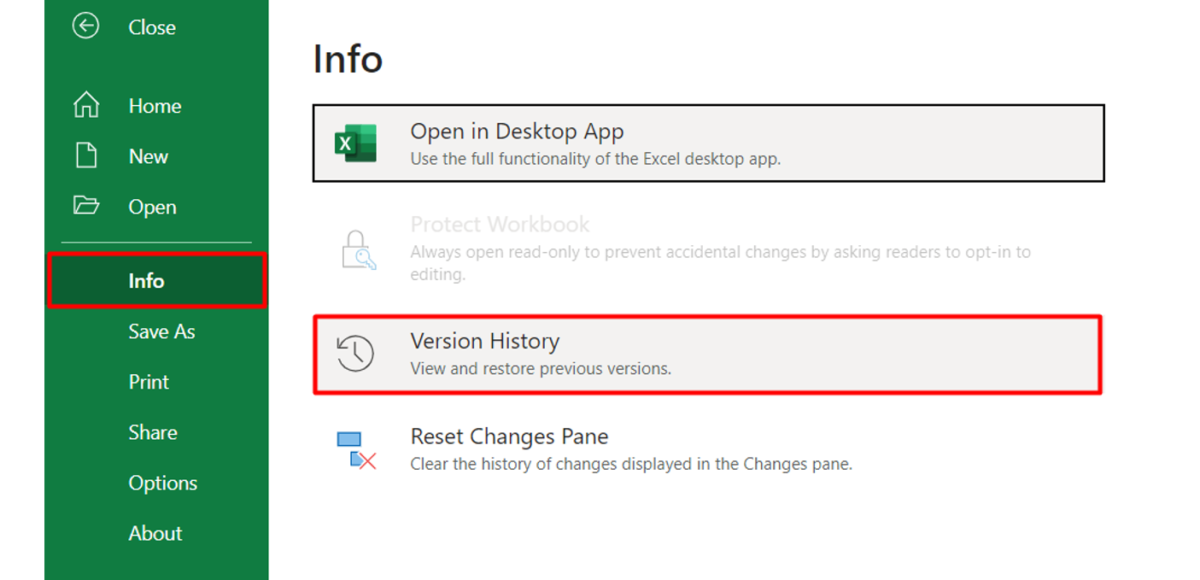Viewport: 1200px width, 580px height.
Task: Click the New blank document icon
Action: pos(87,156)
